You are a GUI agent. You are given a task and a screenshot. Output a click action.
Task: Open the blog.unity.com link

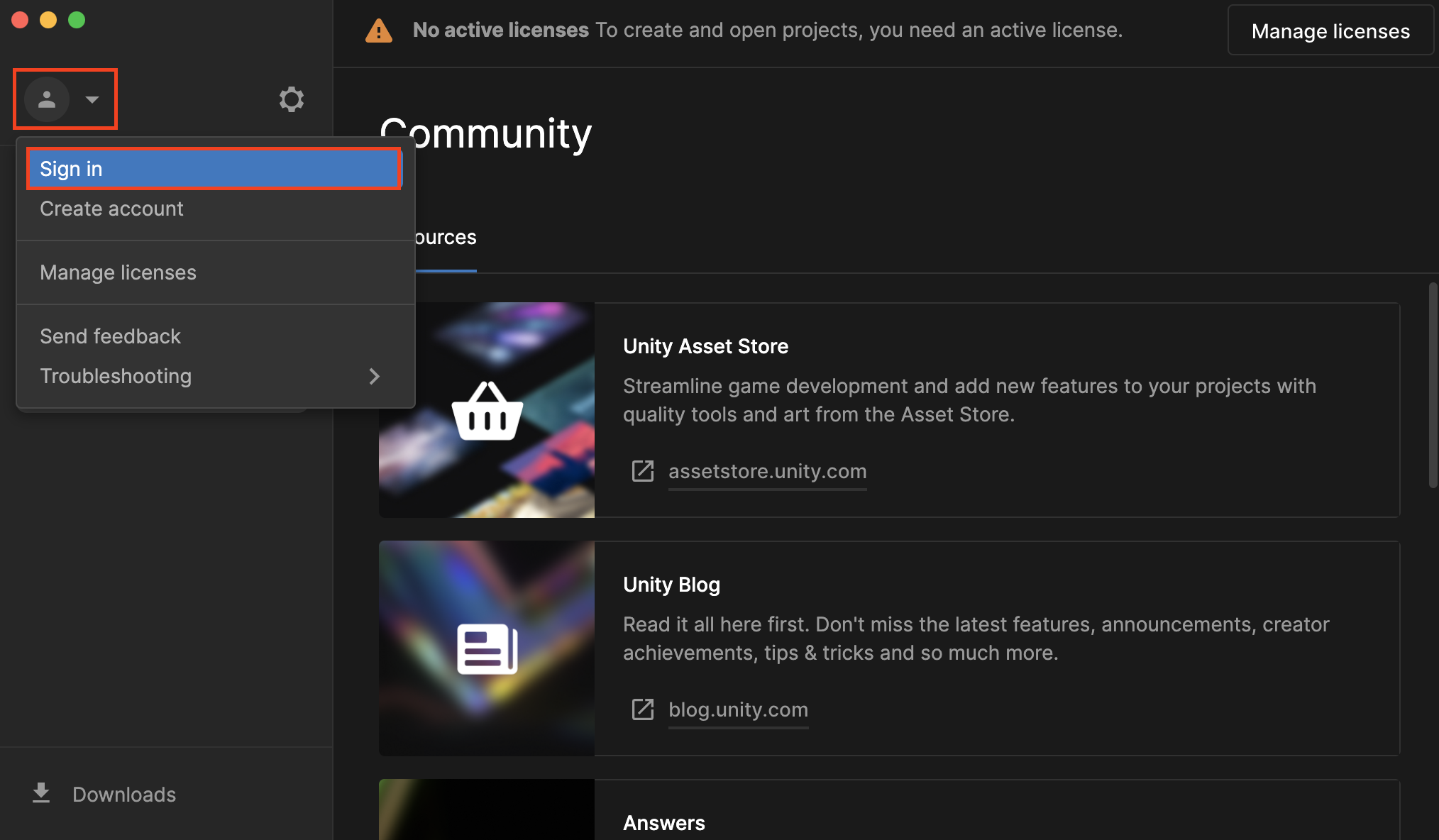738,709
